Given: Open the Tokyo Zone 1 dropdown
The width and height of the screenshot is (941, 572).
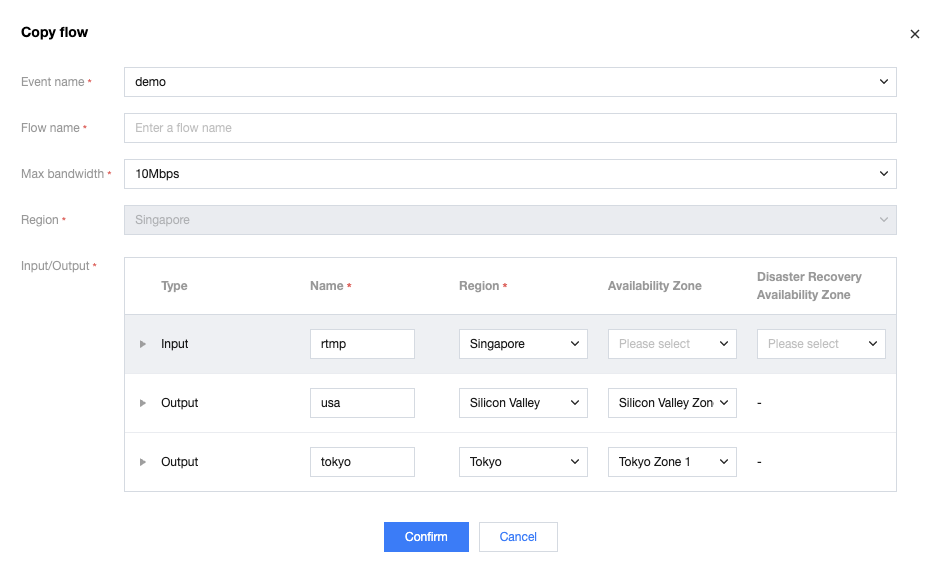Looking at the screenshot, I should point(672,462).
